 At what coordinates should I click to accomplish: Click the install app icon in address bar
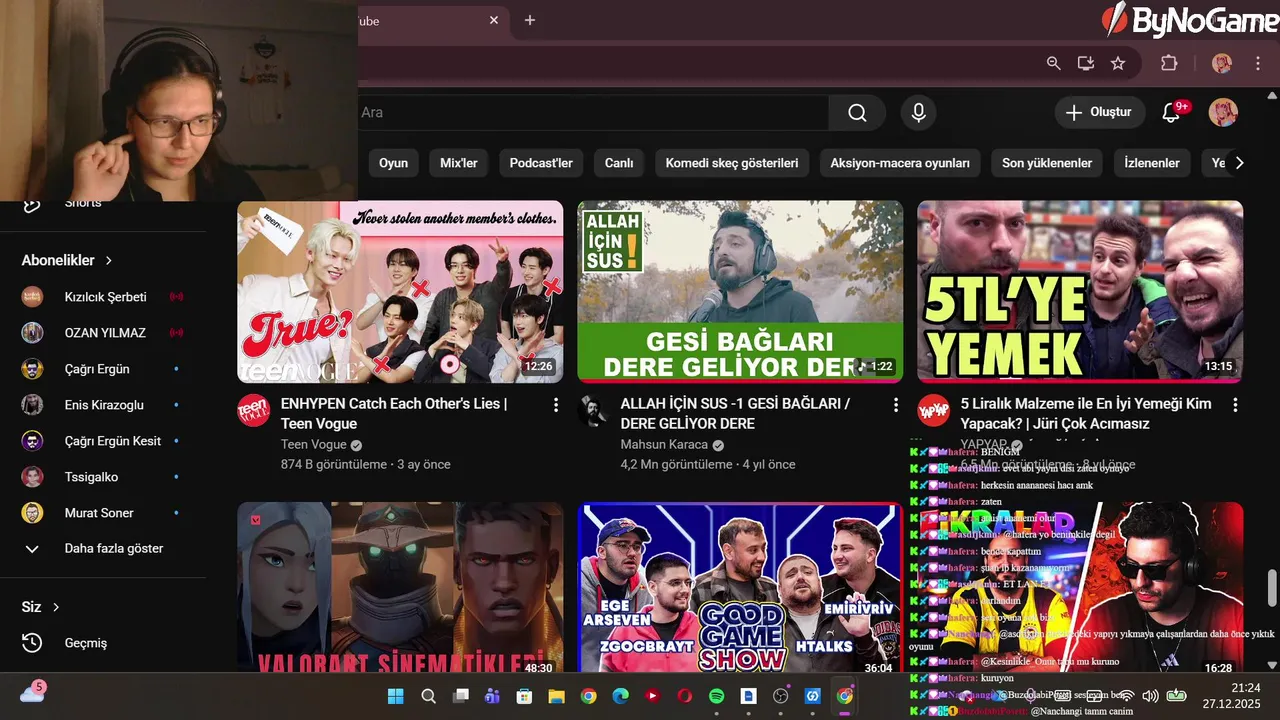point(1086,63)
